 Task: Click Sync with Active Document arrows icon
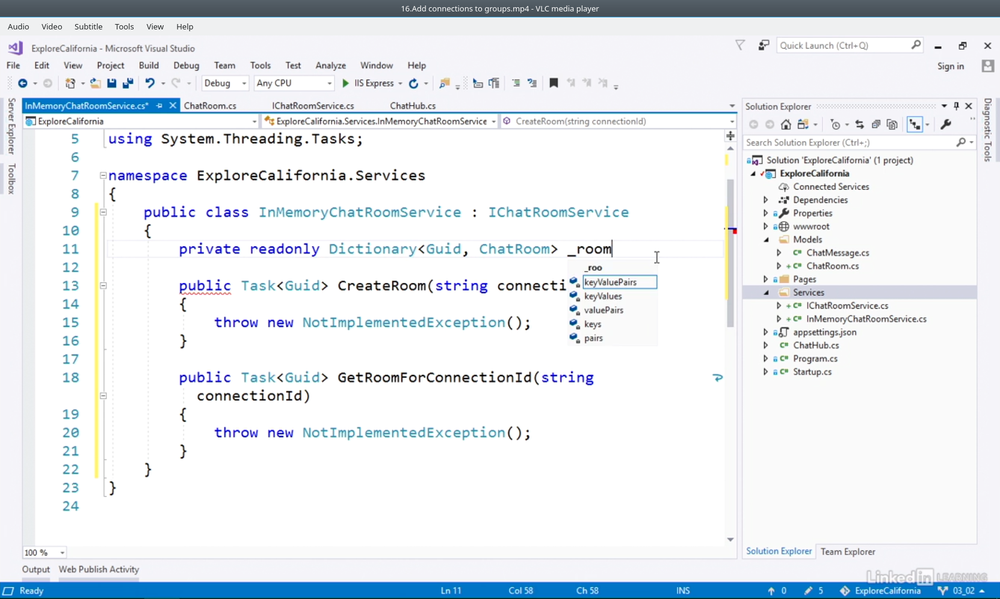860,124
